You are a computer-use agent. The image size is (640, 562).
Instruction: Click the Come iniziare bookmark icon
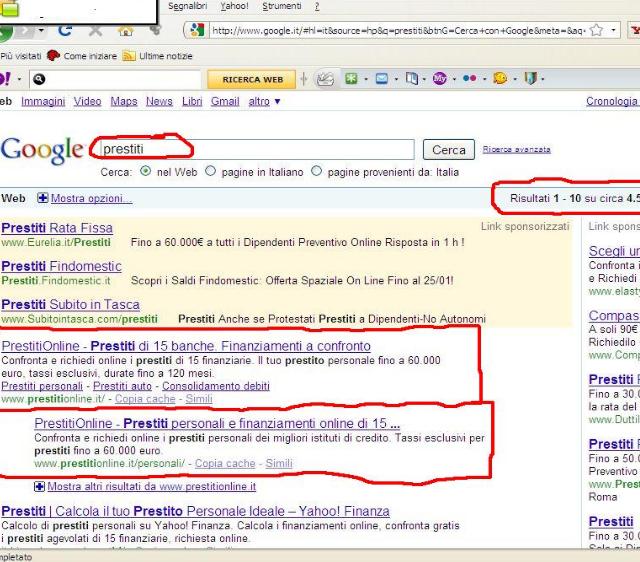point(53,56)
